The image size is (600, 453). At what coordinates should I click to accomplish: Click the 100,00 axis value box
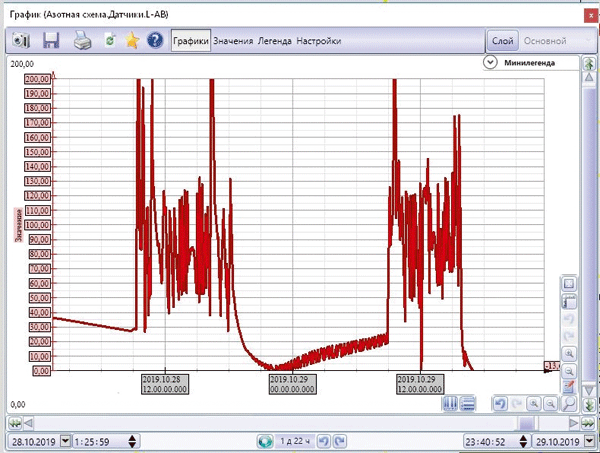point(38,225)
